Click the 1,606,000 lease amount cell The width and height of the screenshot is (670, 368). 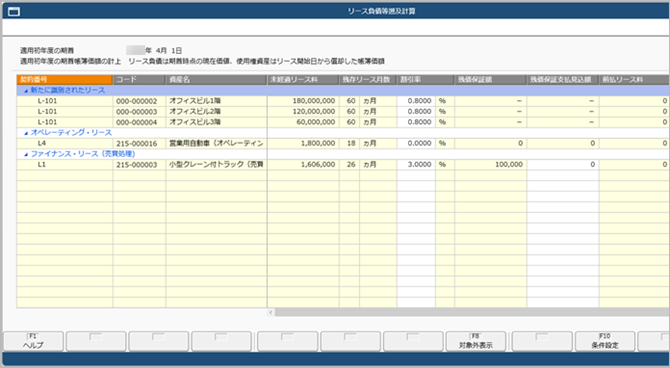303,165
